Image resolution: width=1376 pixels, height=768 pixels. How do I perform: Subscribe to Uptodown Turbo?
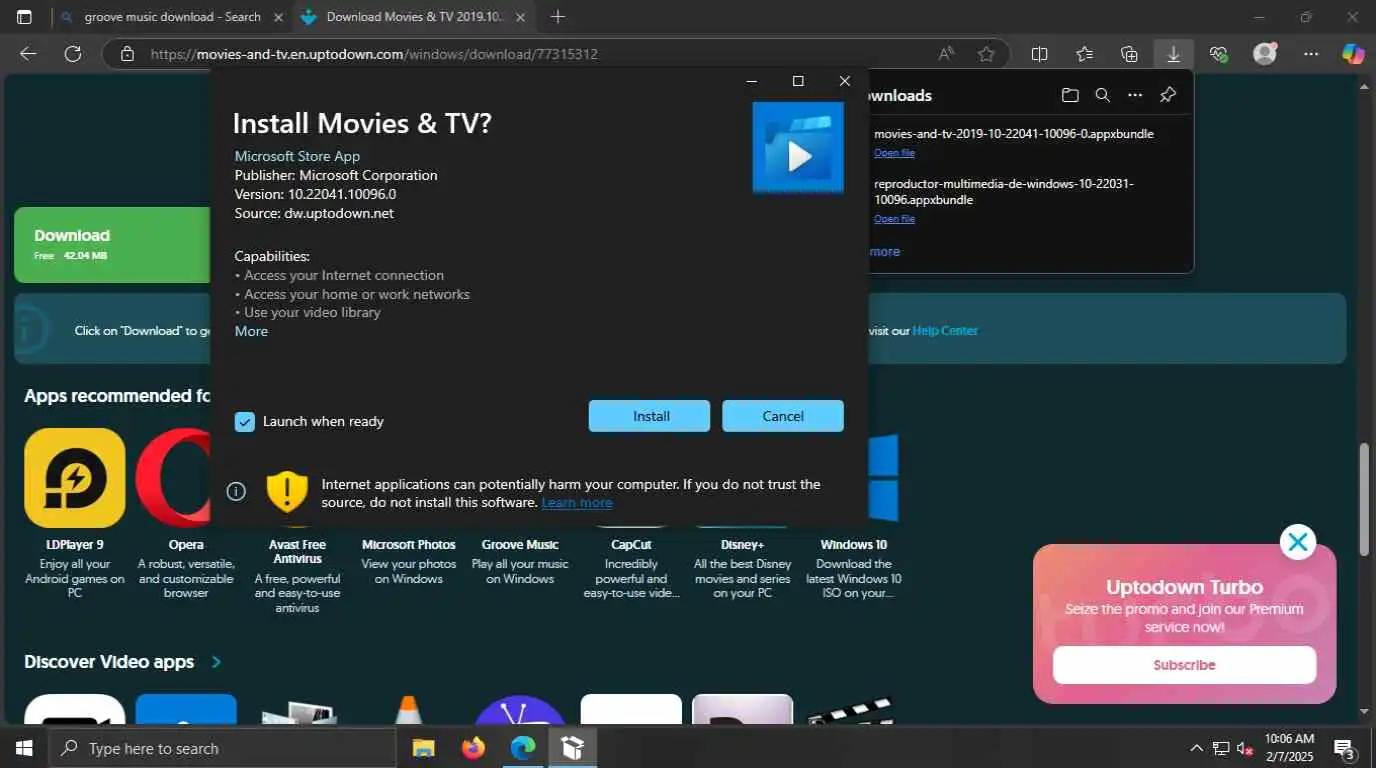click(1184, 665)
